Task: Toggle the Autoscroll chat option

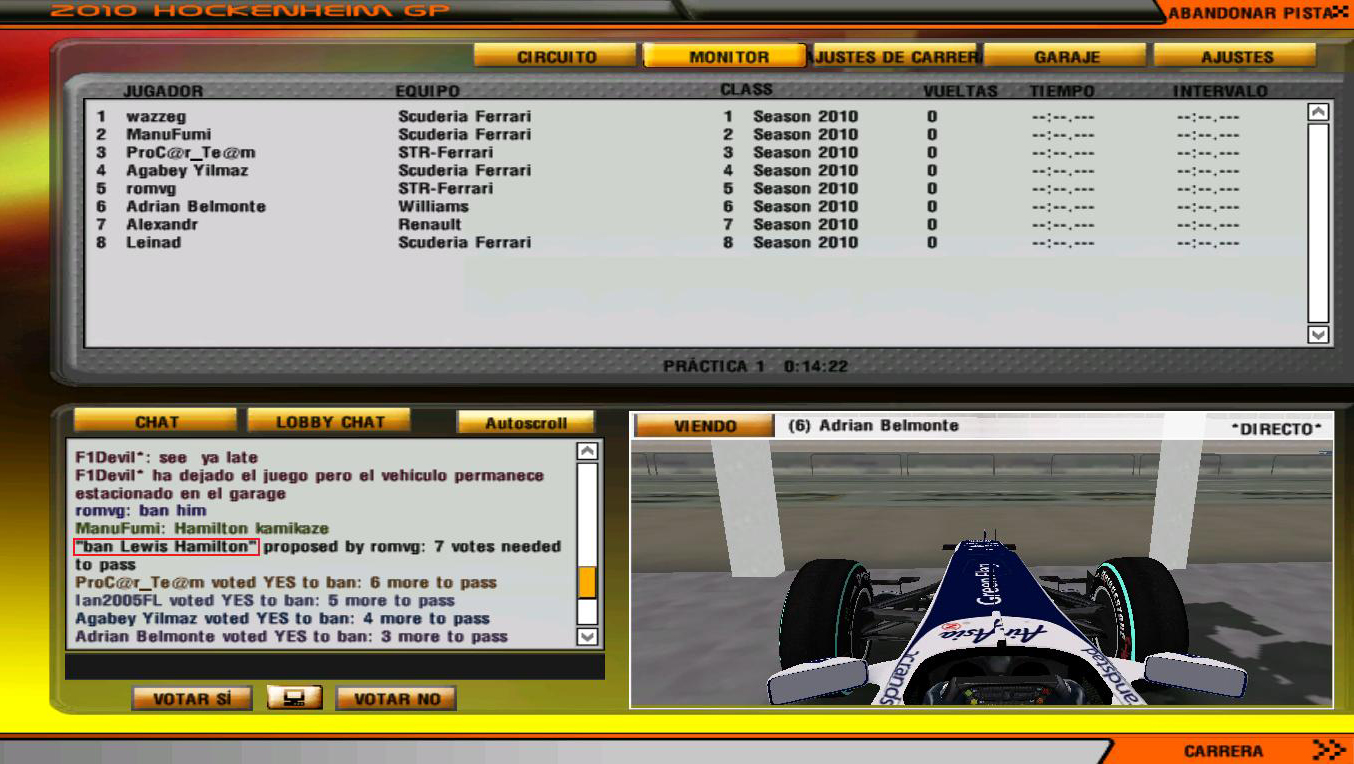Action: click(x=526, y=423)
